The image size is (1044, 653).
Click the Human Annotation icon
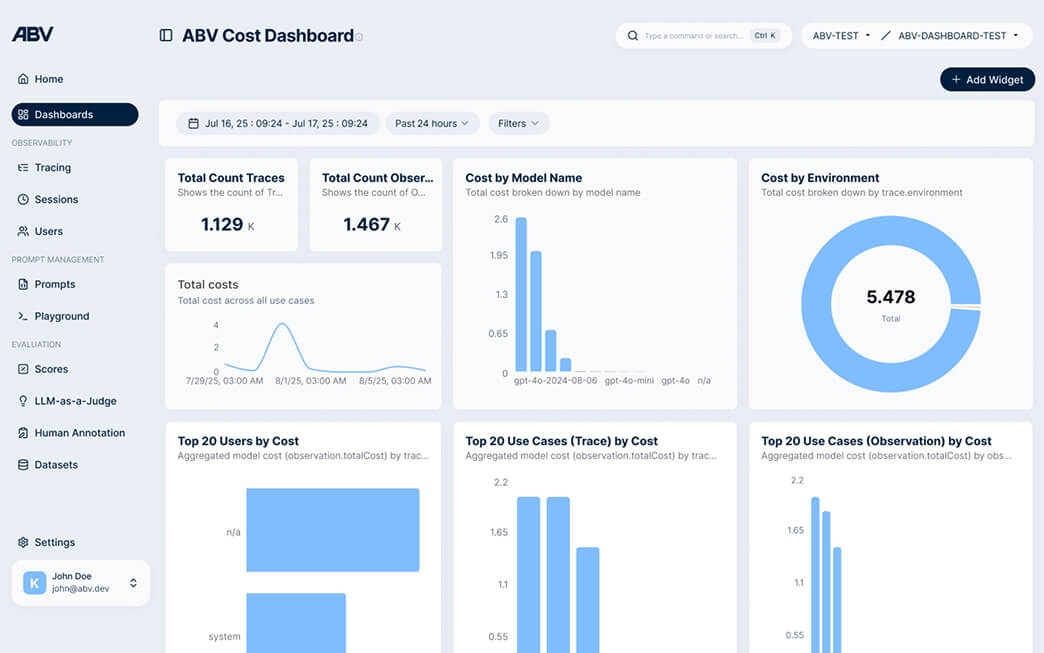(x=23, y=433)
